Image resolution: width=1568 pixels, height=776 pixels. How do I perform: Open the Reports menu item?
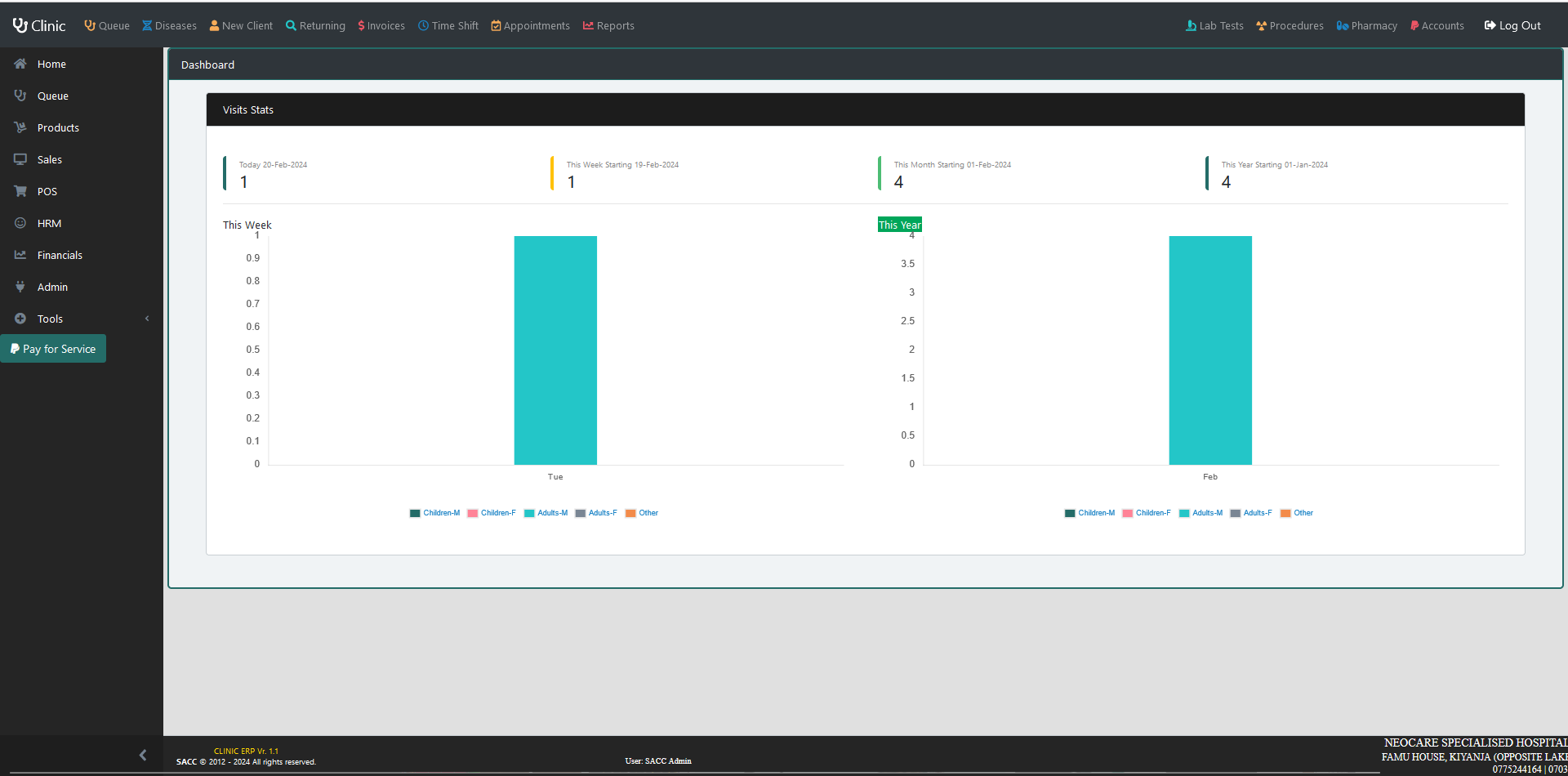608,25
